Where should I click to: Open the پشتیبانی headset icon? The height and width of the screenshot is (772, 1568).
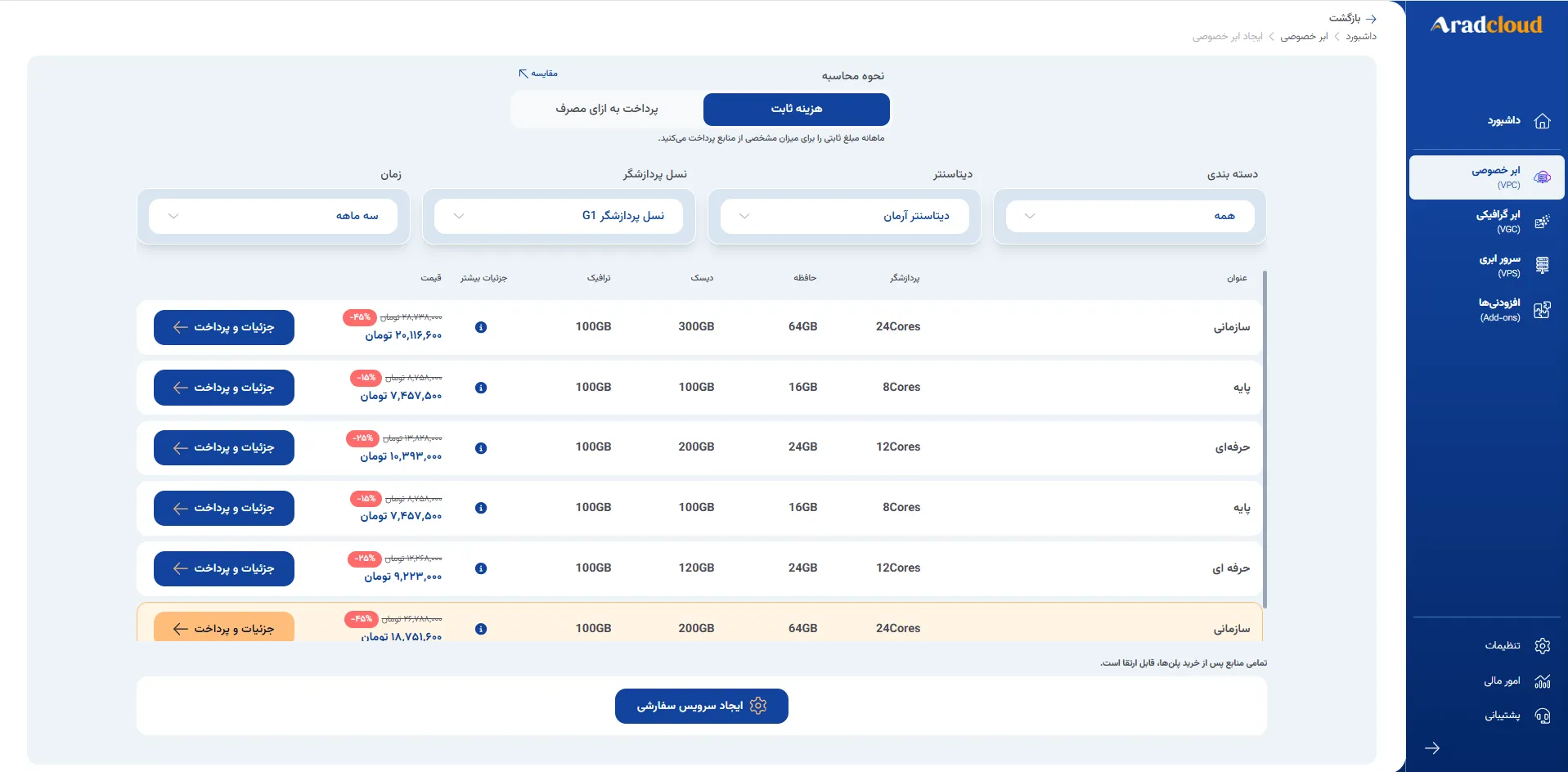pyautogui.click(x=1542, y=716)
